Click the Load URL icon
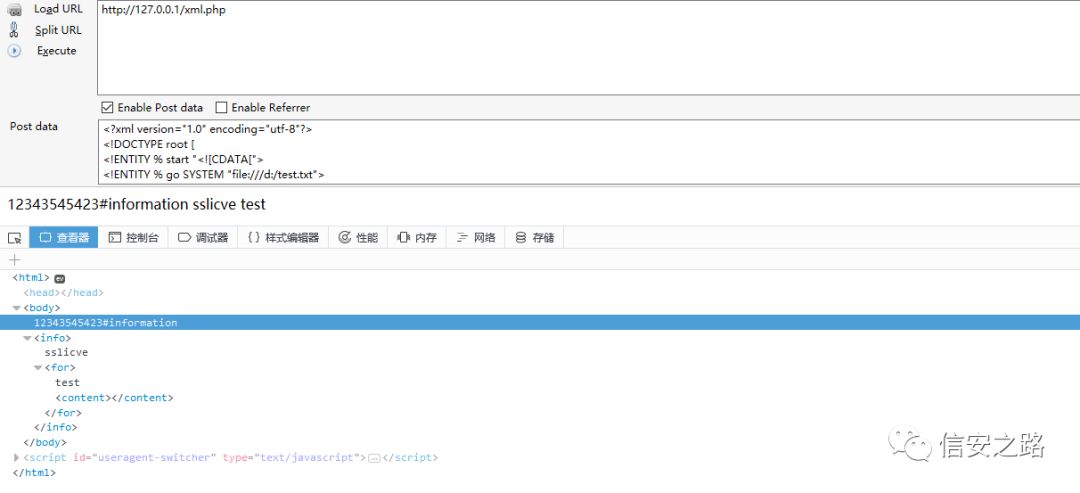This screenshot has width=1080, height=493. coord(14,10)
